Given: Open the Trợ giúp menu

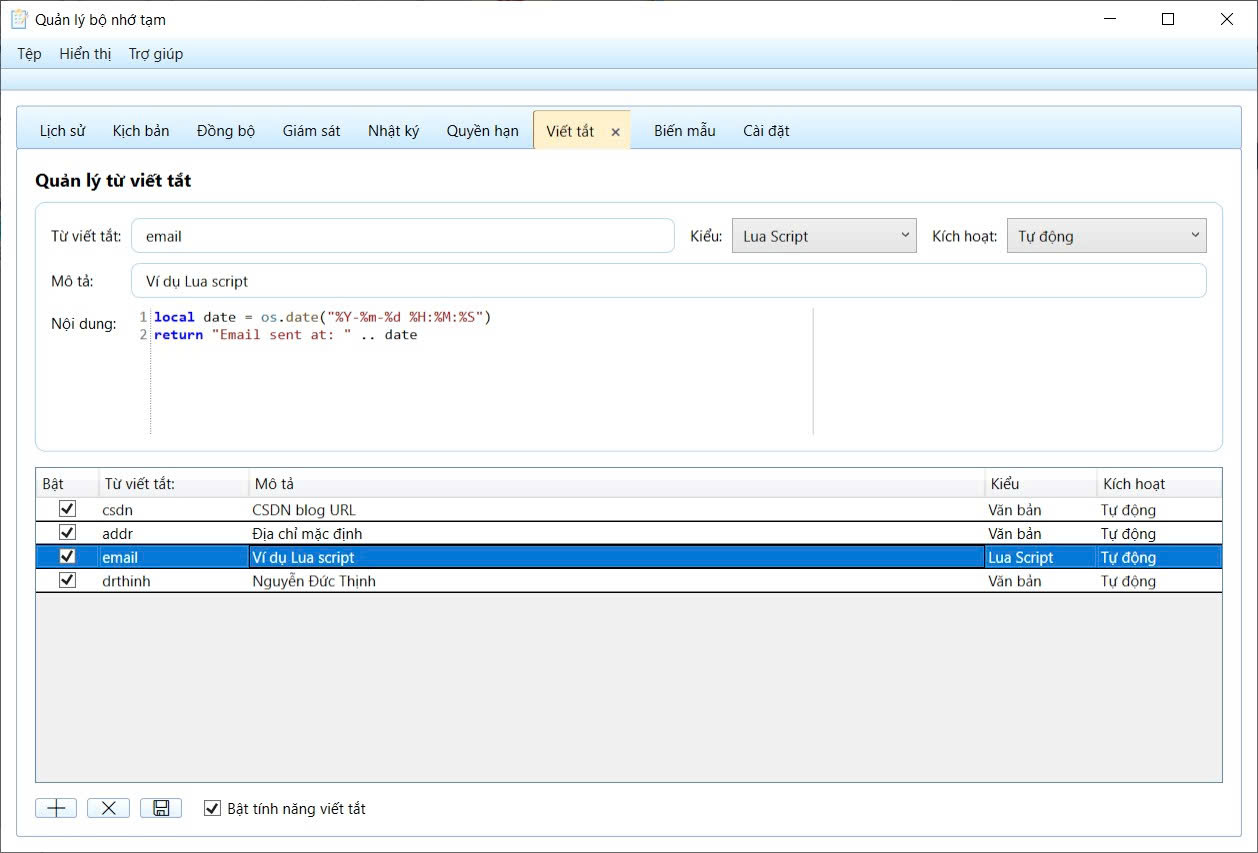Looking at the screenshot, I should (156, 54).
